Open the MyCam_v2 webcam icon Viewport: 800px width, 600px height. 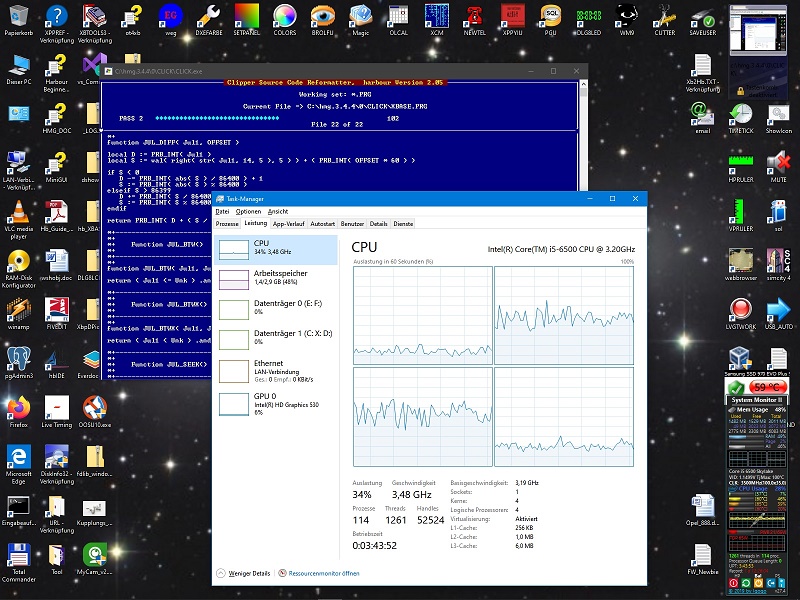94,559
